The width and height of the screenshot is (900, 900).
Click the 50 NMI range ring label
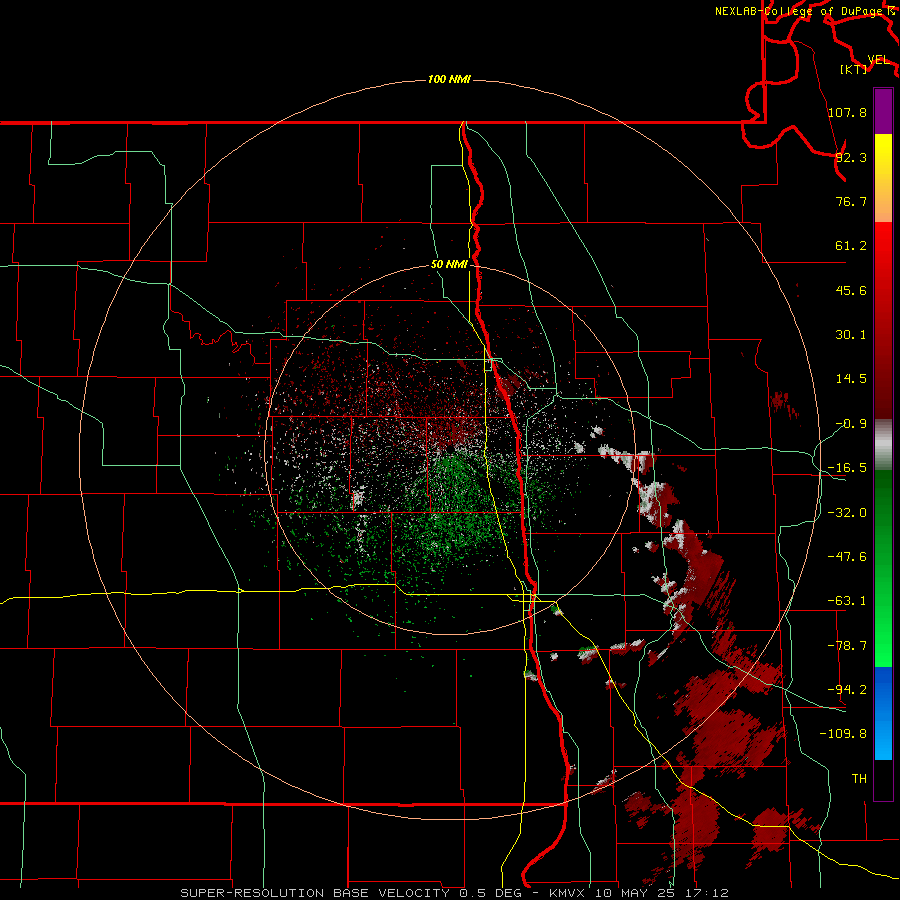point(449,265)
